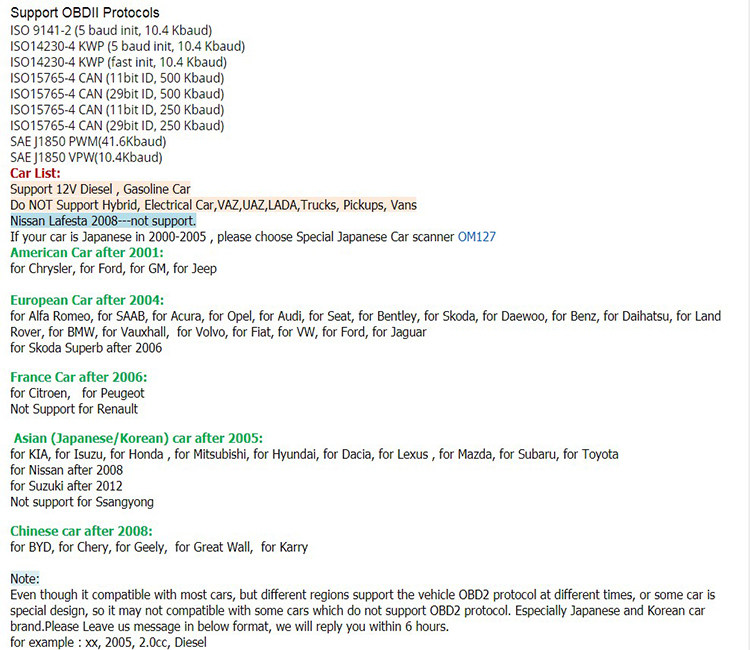Open the OM127 scanner link
The width and height of the screenshot is (750, 650).
pyautogui.click(x=476, y=237)
